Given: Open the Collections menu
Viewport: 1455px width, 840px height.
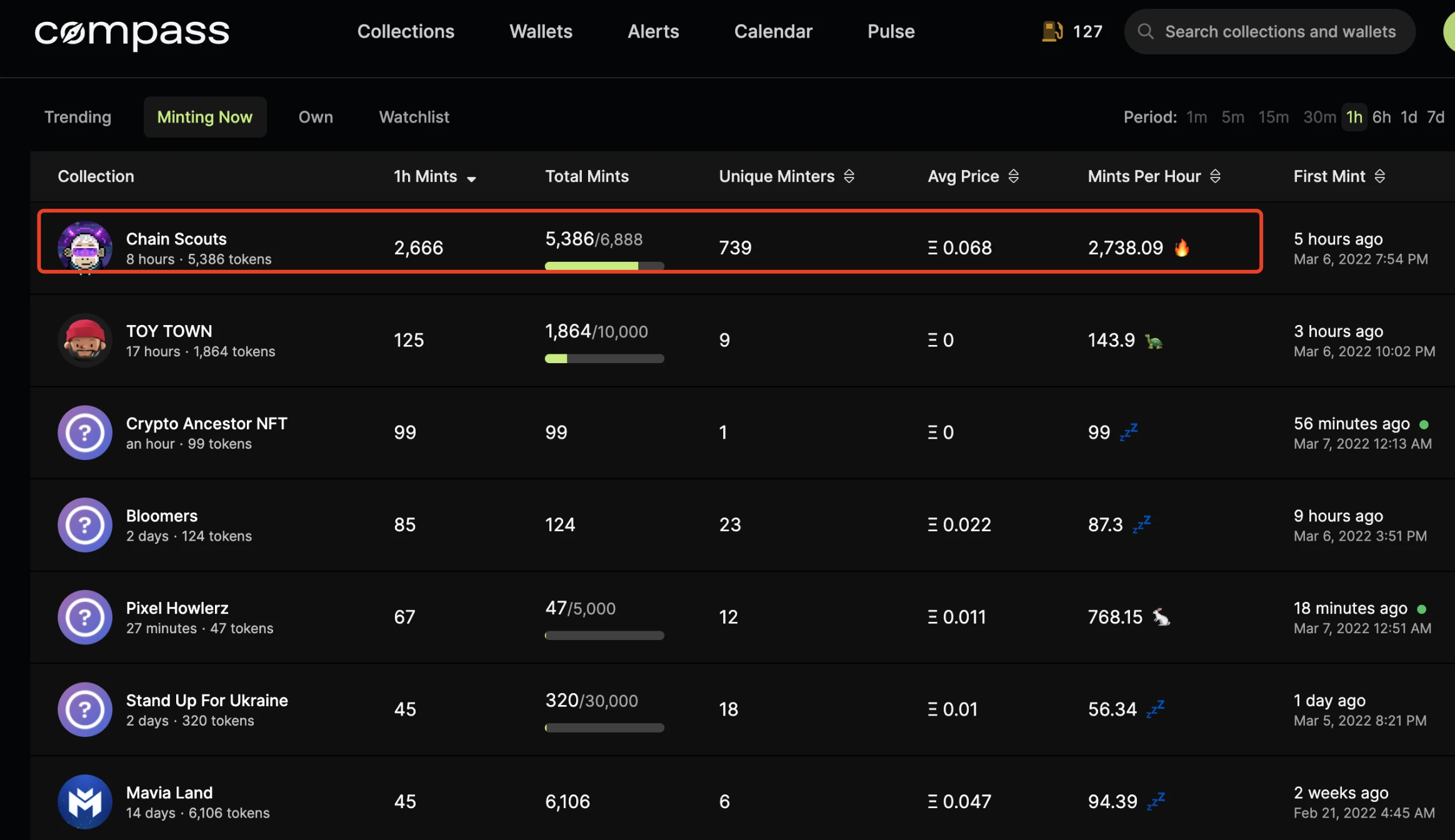Looking at the screenshot, I should click(405, 31).
